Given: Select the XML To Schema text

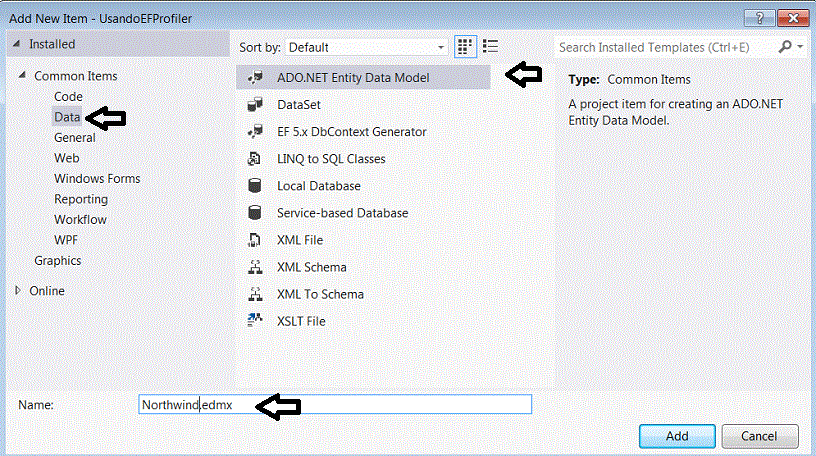Looking at the screenshot, I should coord(320,294).
